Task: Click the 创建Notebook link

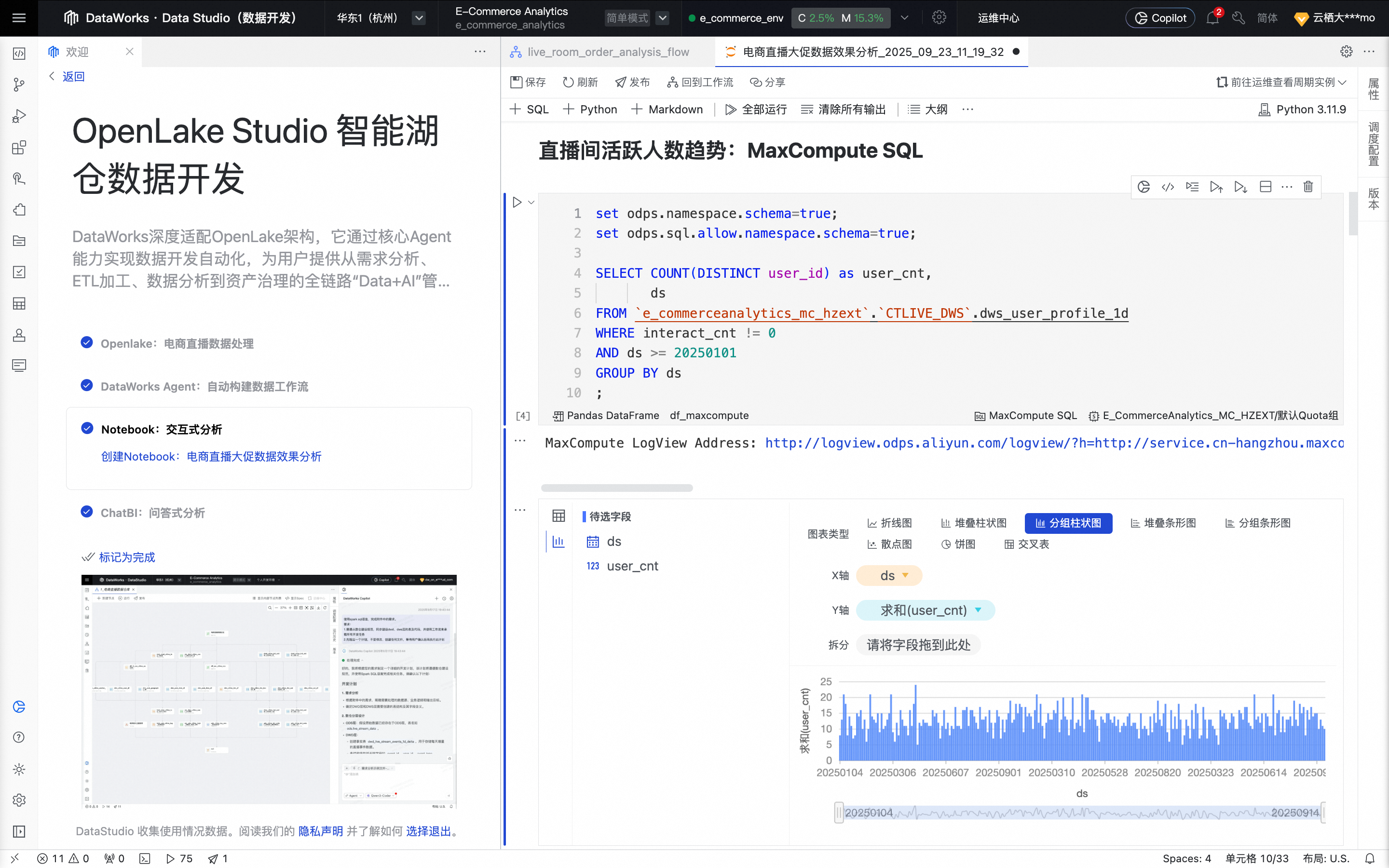Action: pos(211,456)
